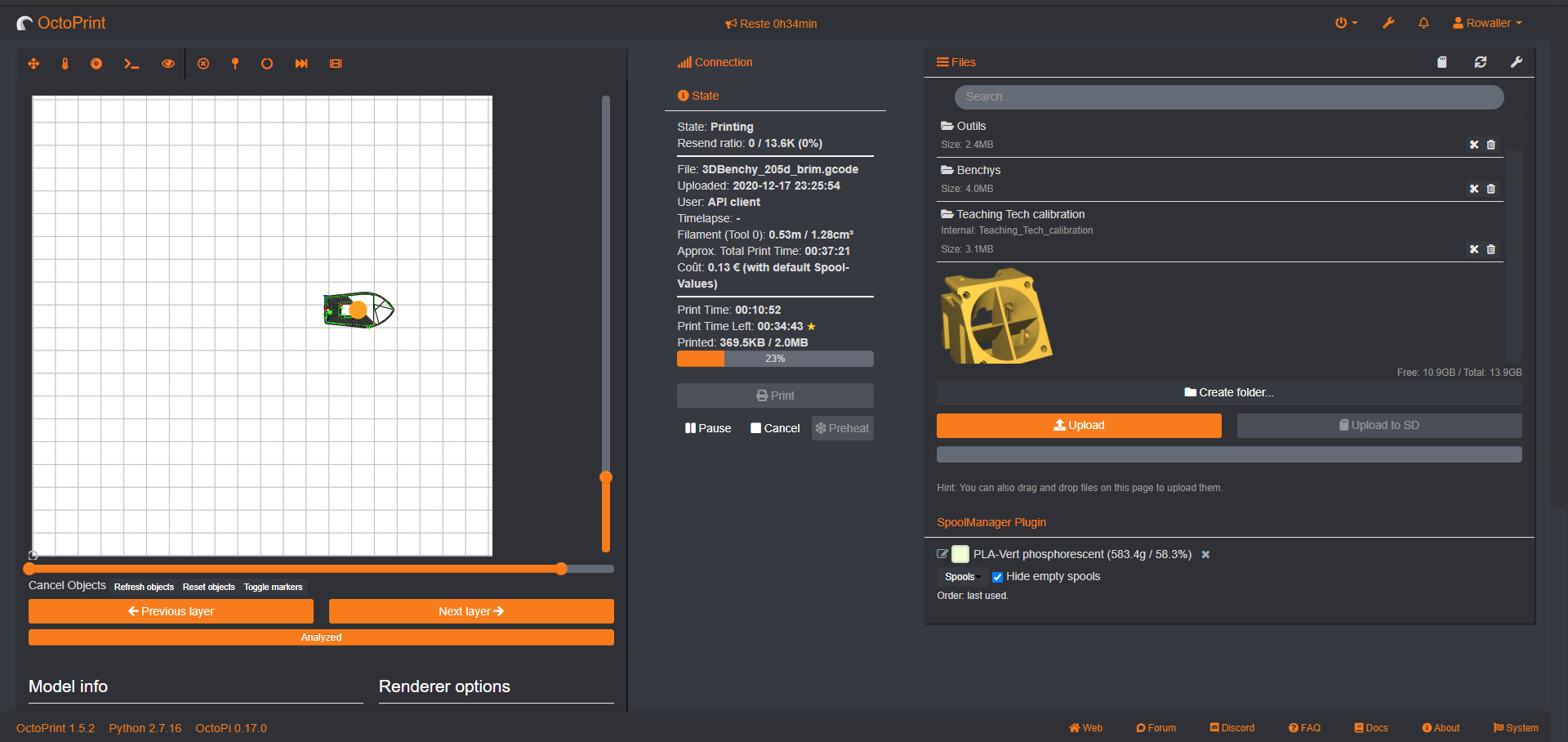Open the Spools dropdown in SpoolManager

click(x=961, y=576)
